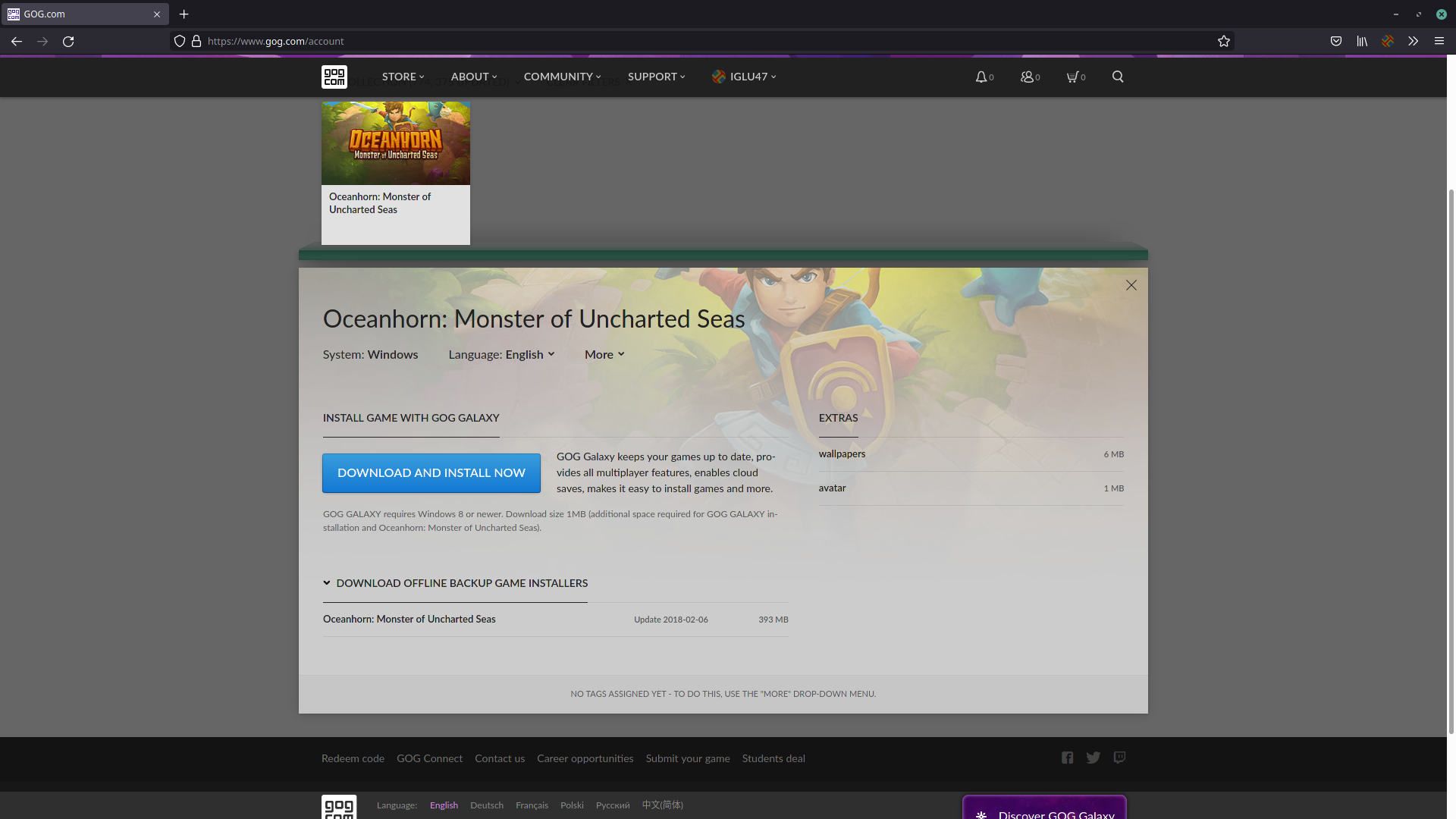Open the Pocket save icon
The width and height of the screenshot is (1456, 819).
click(1336, 42)
